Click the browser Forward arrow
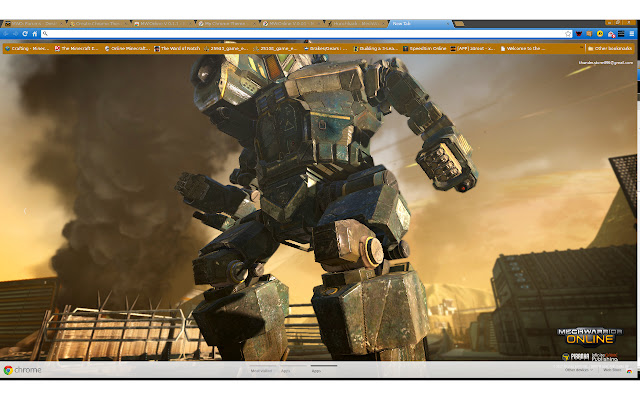 (16, 34)
